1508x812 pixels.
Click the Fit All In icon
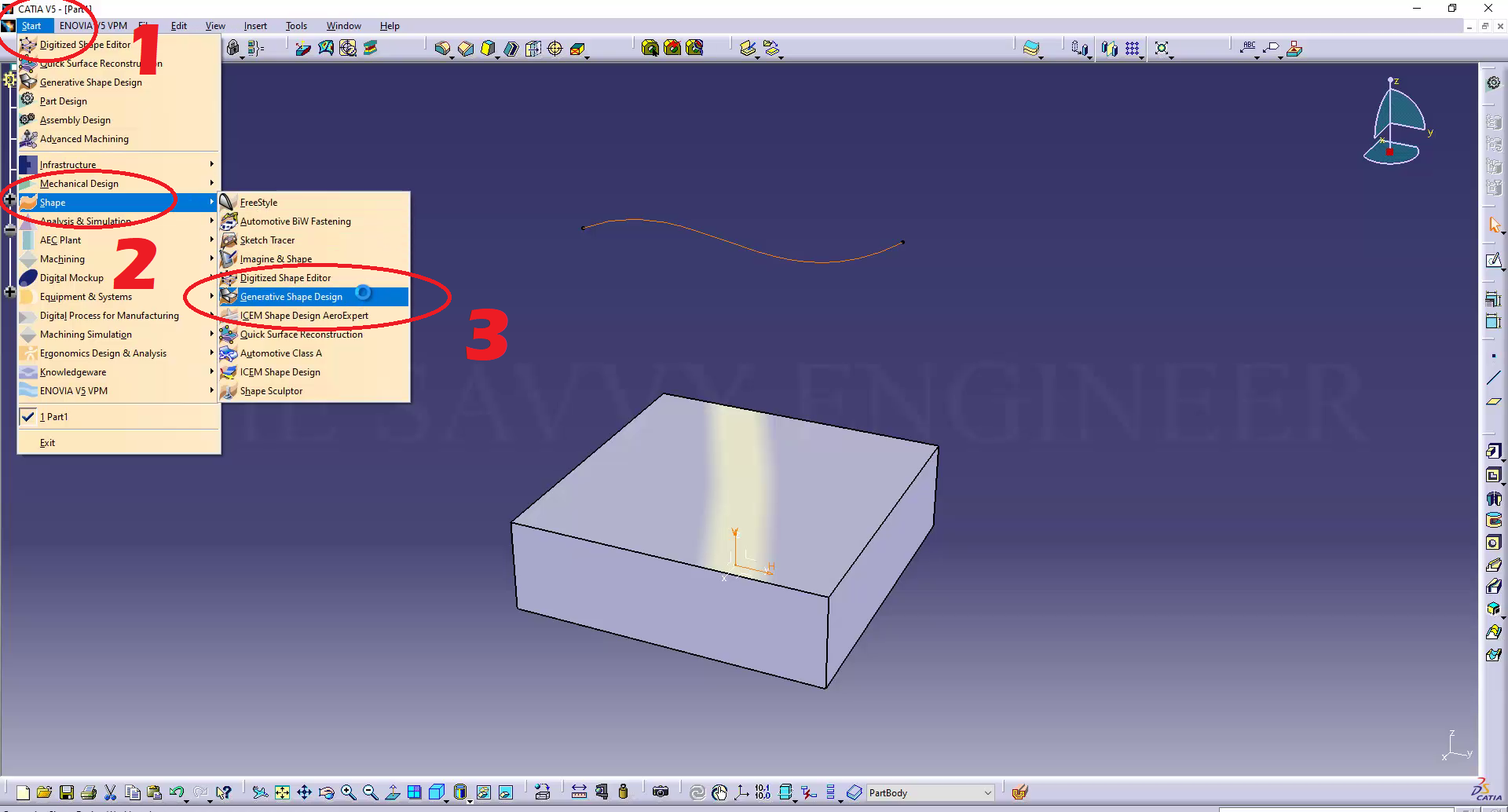(283, 792)
